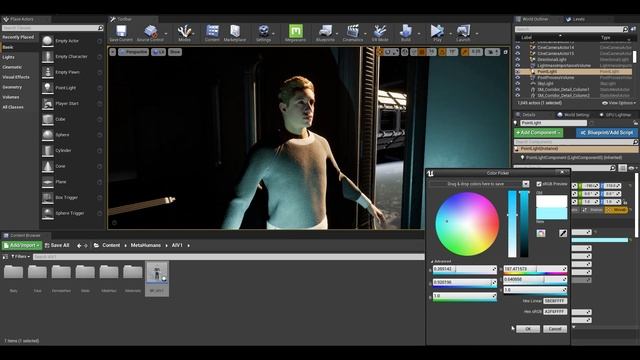Click Cancel in the Color Picker

tap(555, 329)
